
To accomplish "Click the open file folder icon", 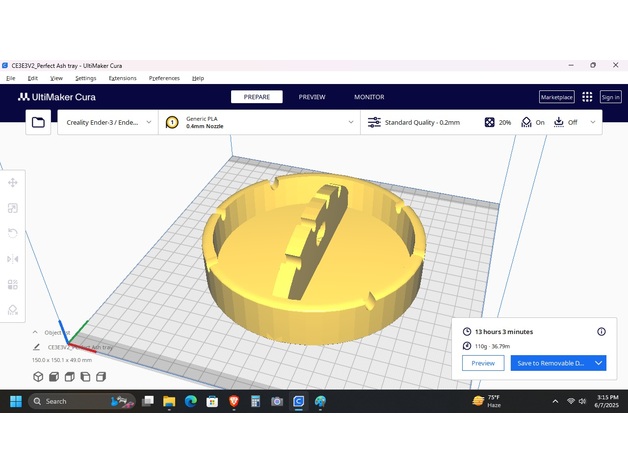I will [38, 122].
